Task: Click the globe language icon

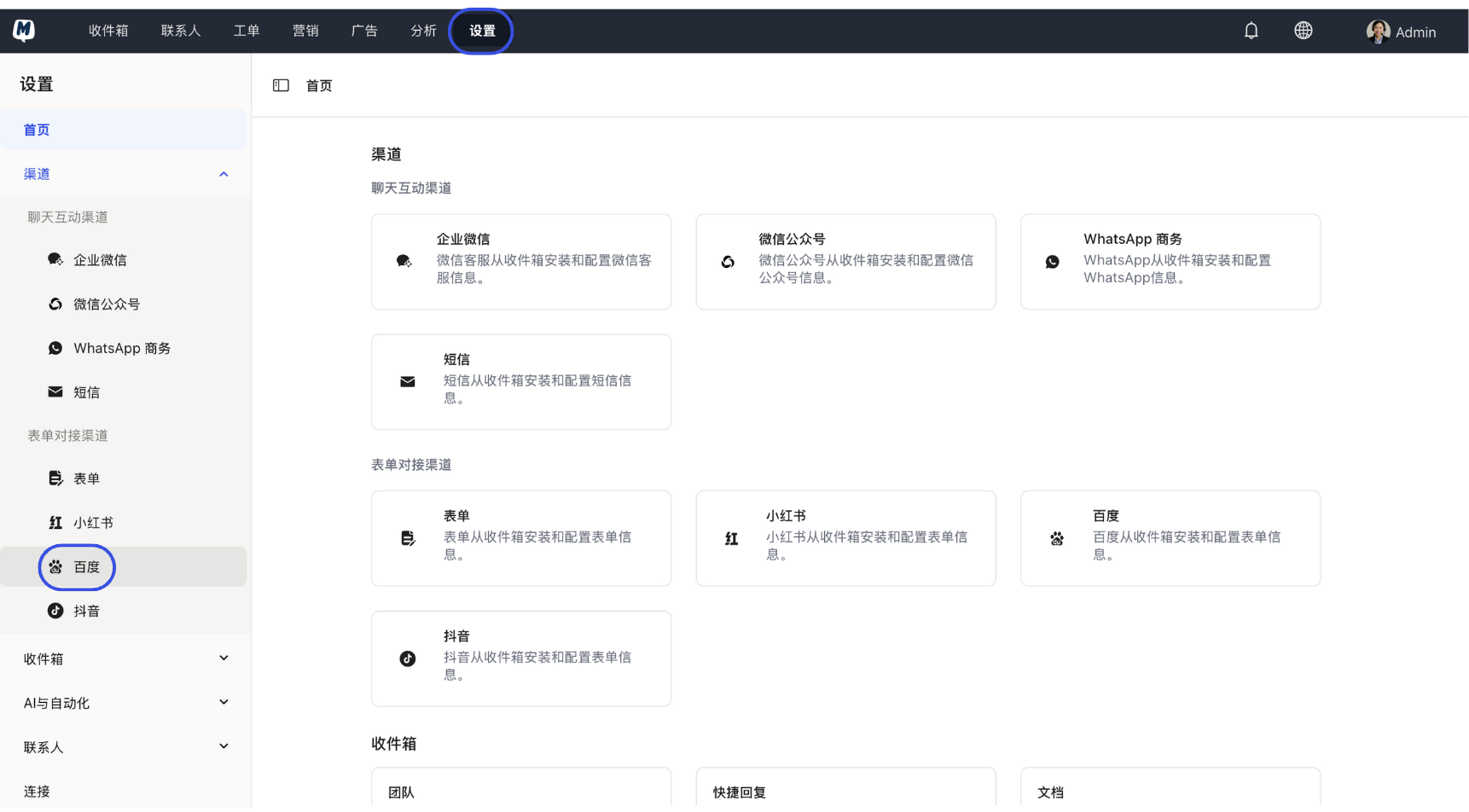Action: point(1303,30)
